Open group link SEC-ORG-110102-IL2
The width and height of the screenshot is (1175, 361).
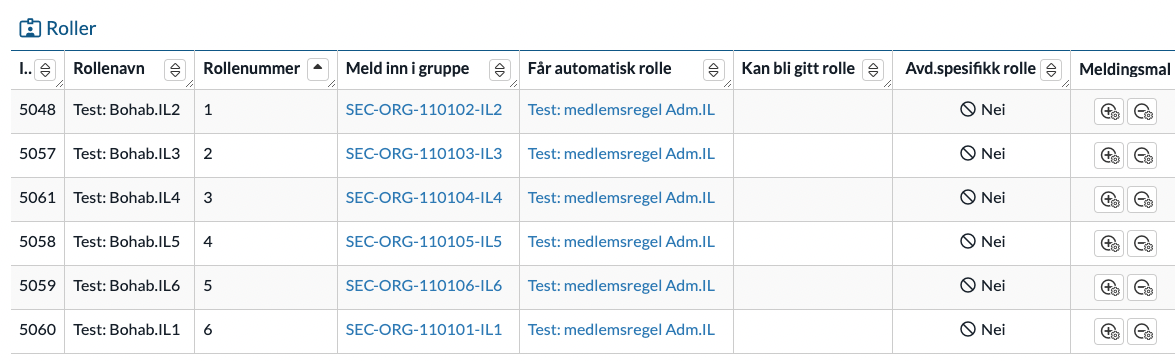(x=423, y=110)
